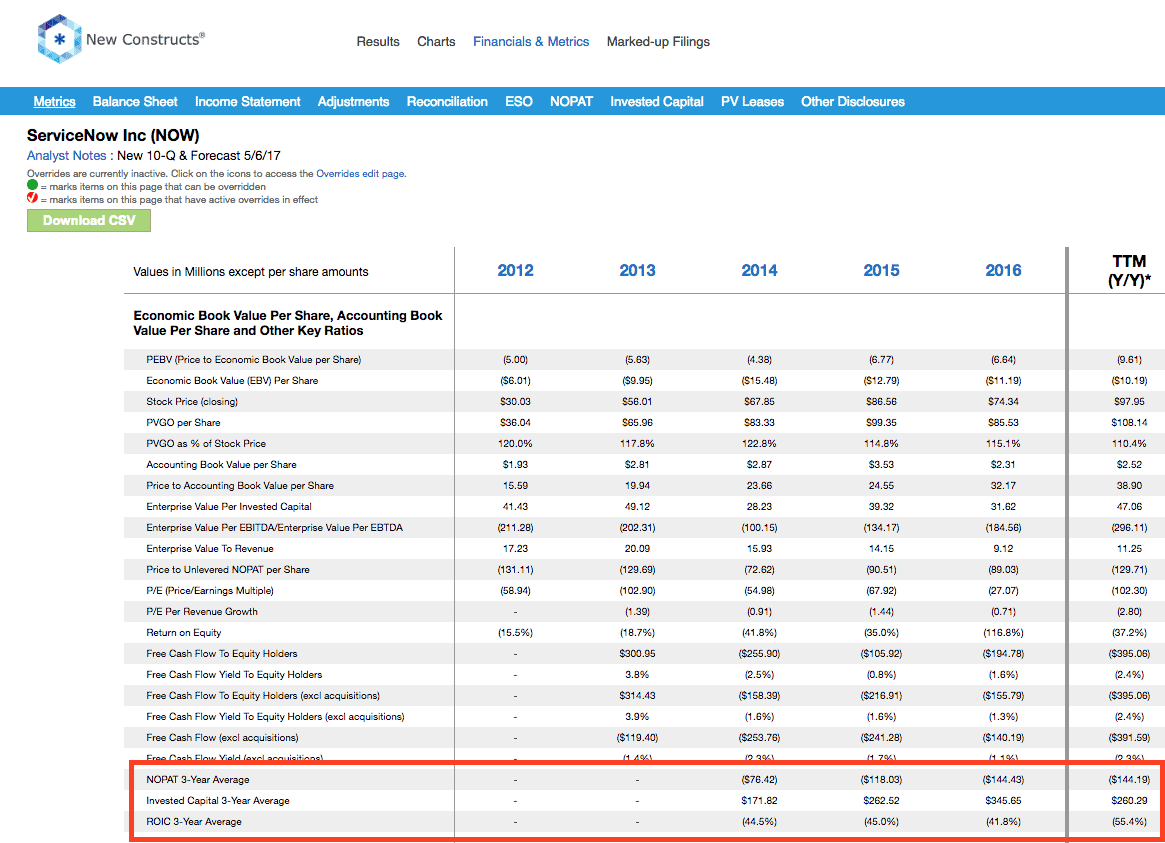
Task: Select the PVGO per Share row label
Action: [183, 423]
